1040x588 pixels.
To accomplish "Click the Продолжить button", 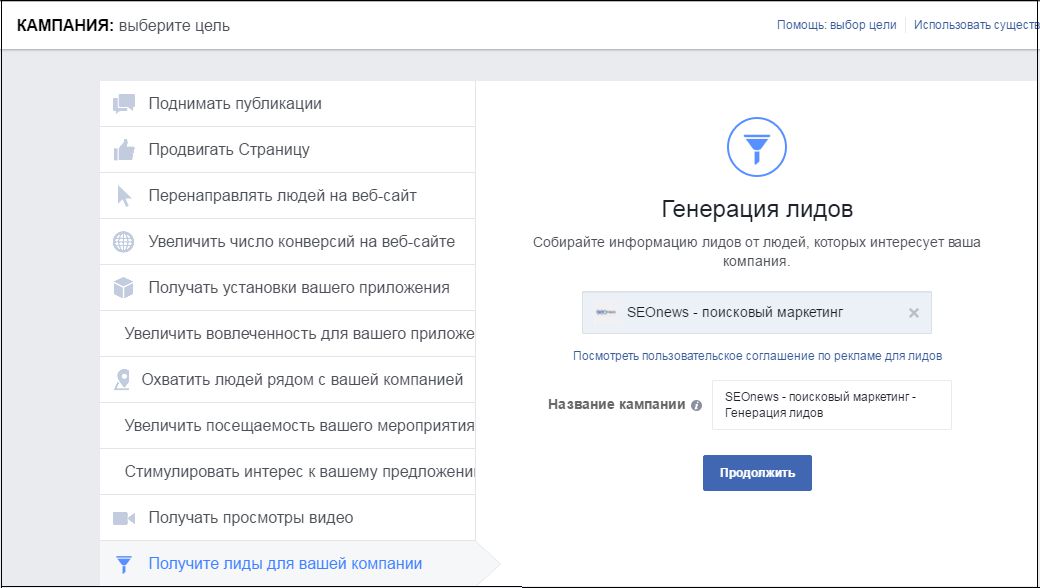I will tap(757, 473).
